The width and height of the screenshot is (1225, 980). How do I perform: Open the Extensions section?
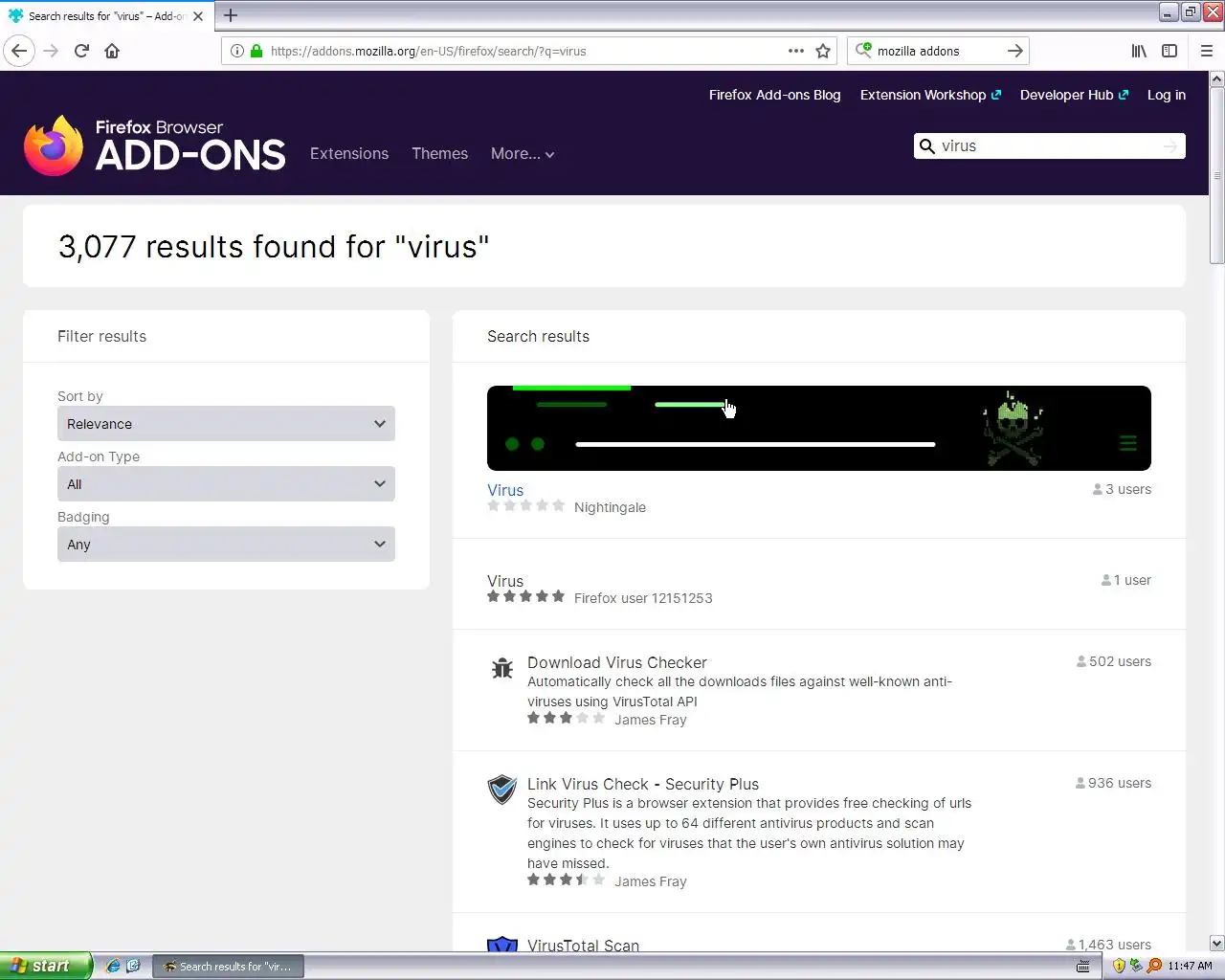(x=349, y=153)
